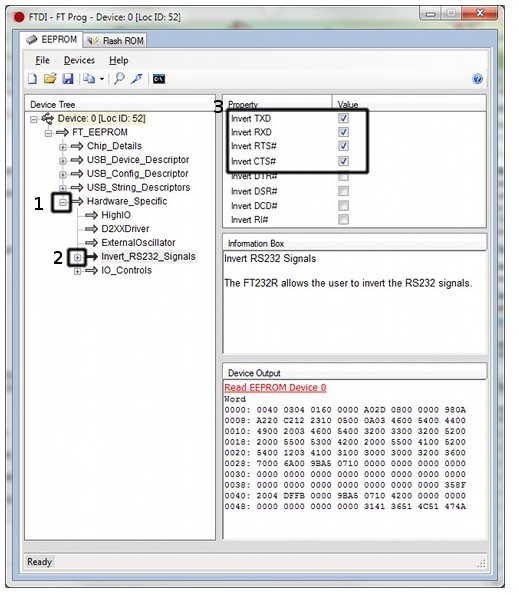Select D2XXDriver tree item

point(125,229)
